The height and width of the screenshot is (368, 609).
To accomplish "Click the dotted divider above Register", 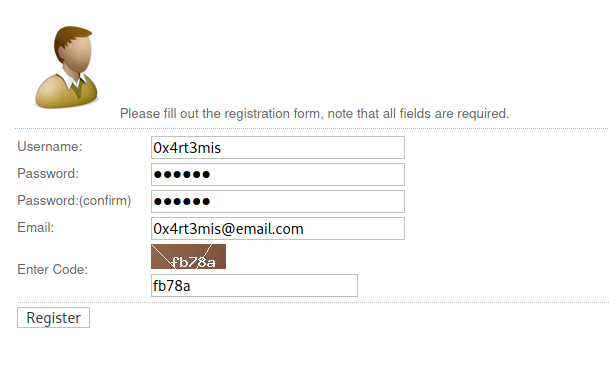I will (313, 302).
